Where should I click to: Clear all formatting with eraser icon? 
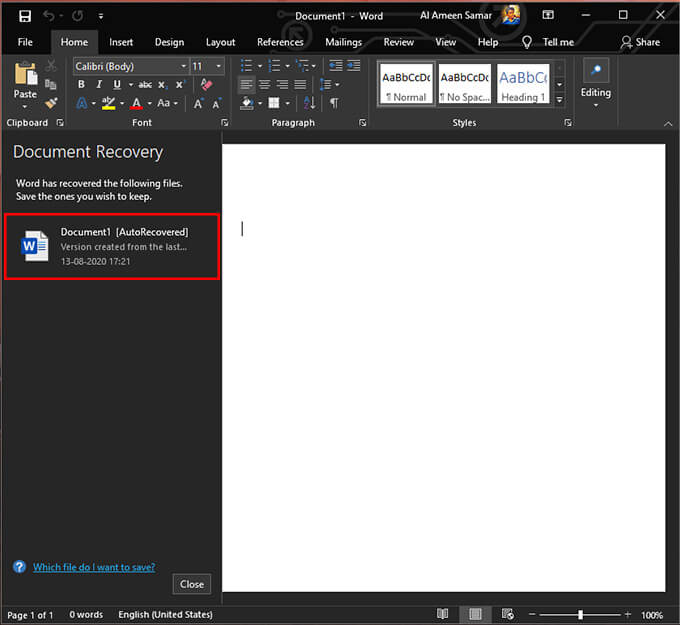206,84
